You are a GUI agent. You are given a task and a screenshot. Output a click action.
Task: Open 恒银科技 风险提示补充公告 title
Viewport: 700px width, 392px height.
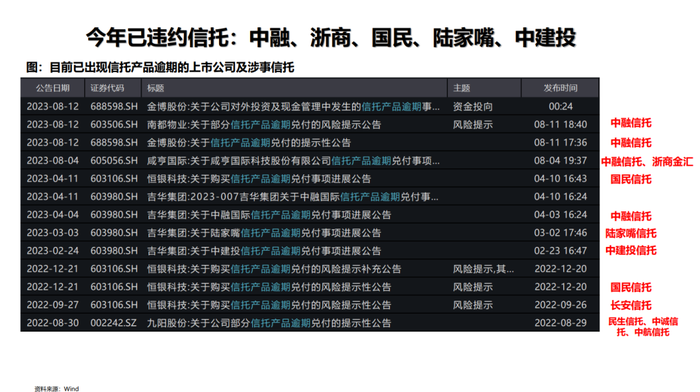[x=274, y=269]
